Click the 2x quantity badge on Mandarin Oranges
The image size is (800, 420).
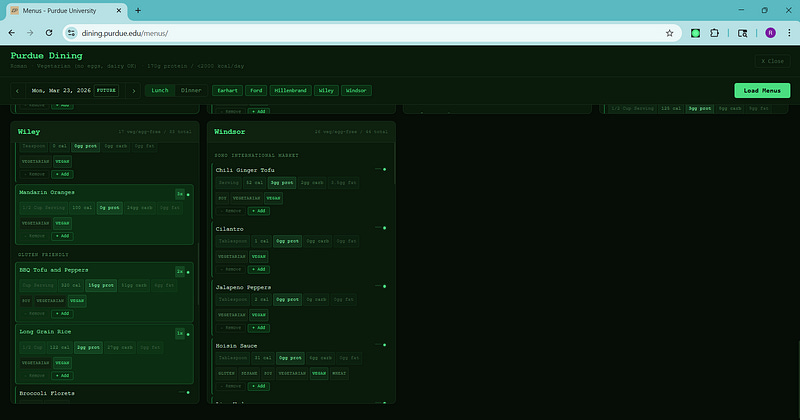[x=180, y=194]
